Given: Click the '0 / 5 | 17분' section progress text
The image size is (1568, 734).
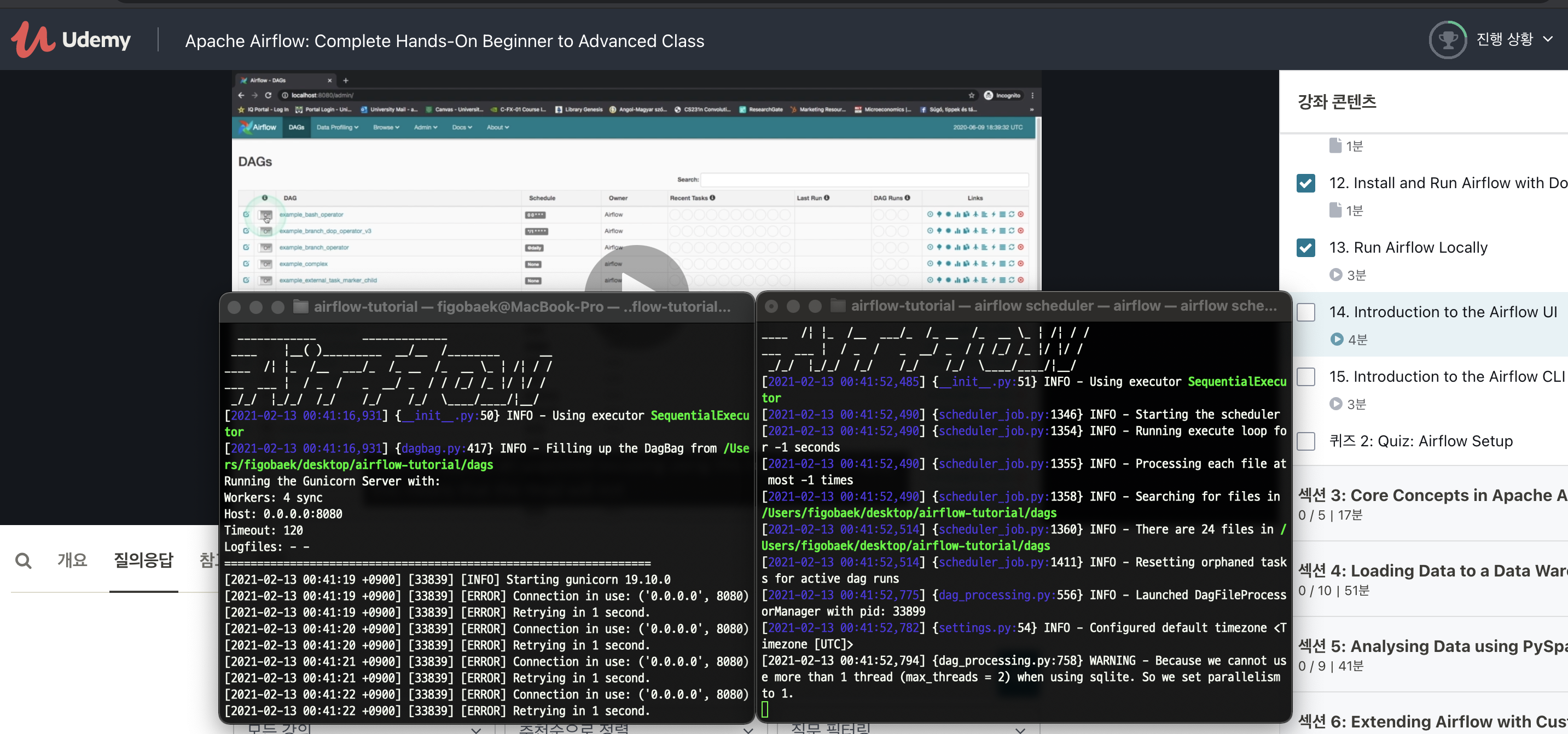Looking at the screenshot, I should pyautogui.click(x=1330, y=515).
